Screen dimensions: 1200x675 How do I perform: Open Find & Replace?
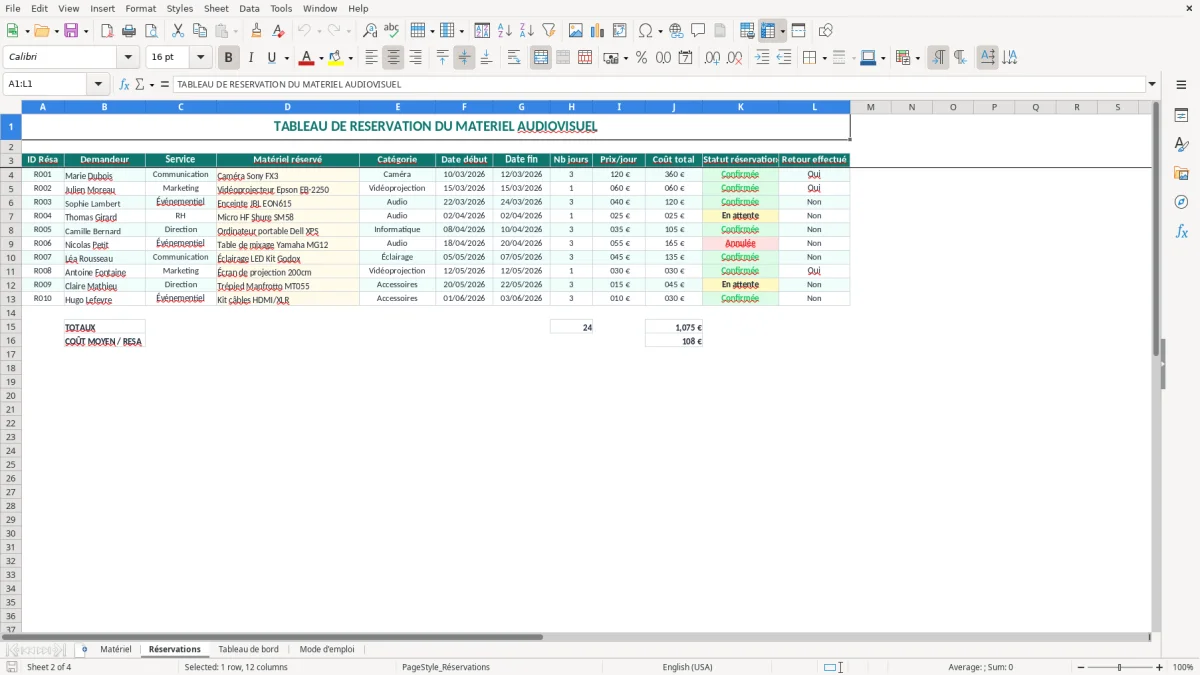pyautogui.click(x=370, y=31)
